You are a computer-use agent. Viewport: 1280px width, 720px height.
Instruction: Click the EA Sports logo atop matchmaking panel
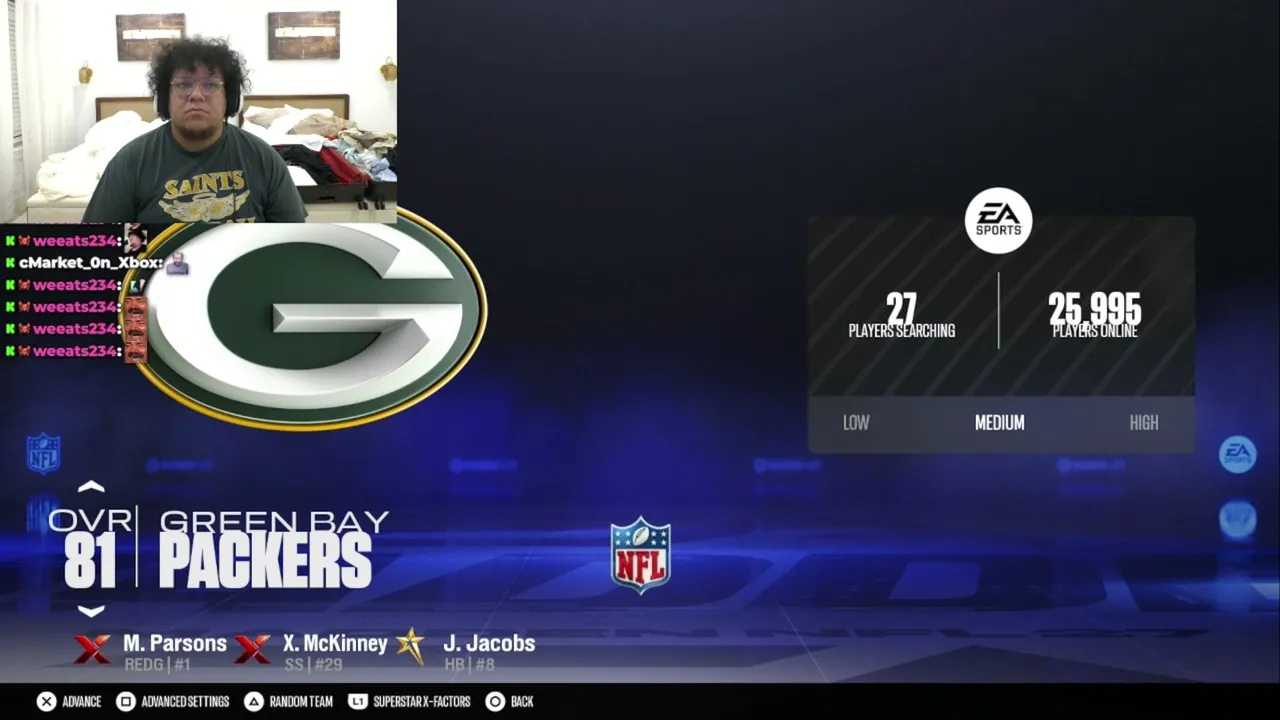pyautogui.click(x=998, y=220)
